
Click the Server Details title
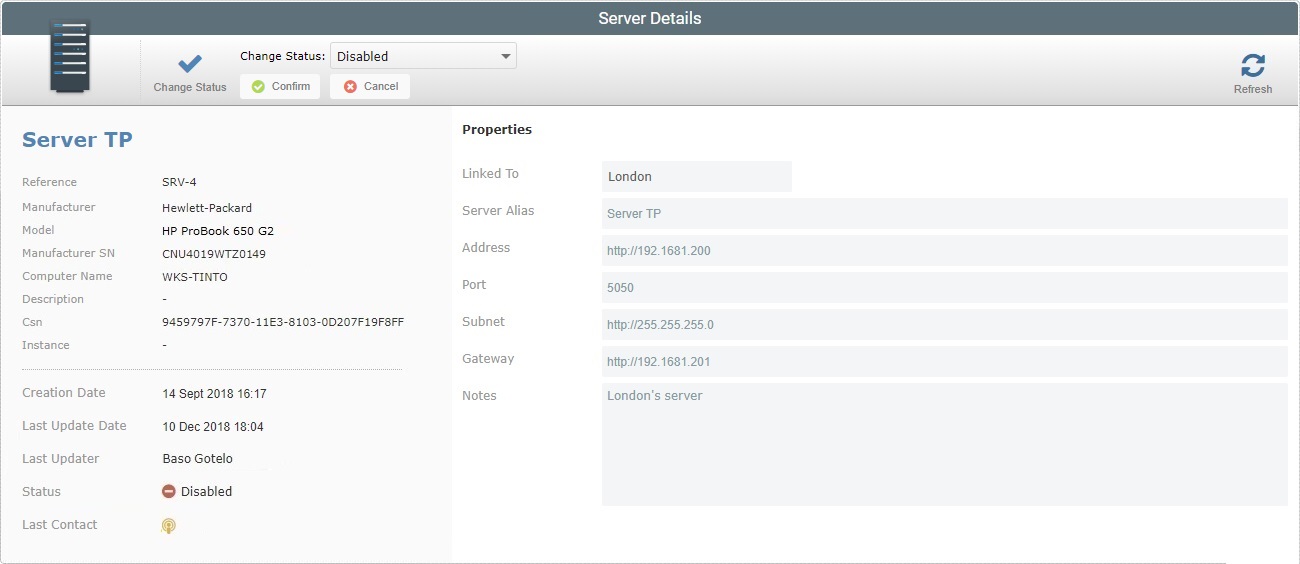(x=650, y=18)
